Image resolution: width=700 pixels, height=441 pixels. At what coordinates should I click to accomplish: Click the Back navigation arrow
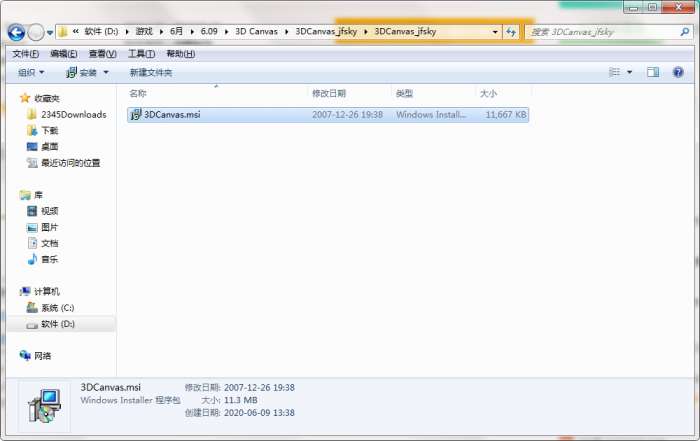[x=17, y=32]
